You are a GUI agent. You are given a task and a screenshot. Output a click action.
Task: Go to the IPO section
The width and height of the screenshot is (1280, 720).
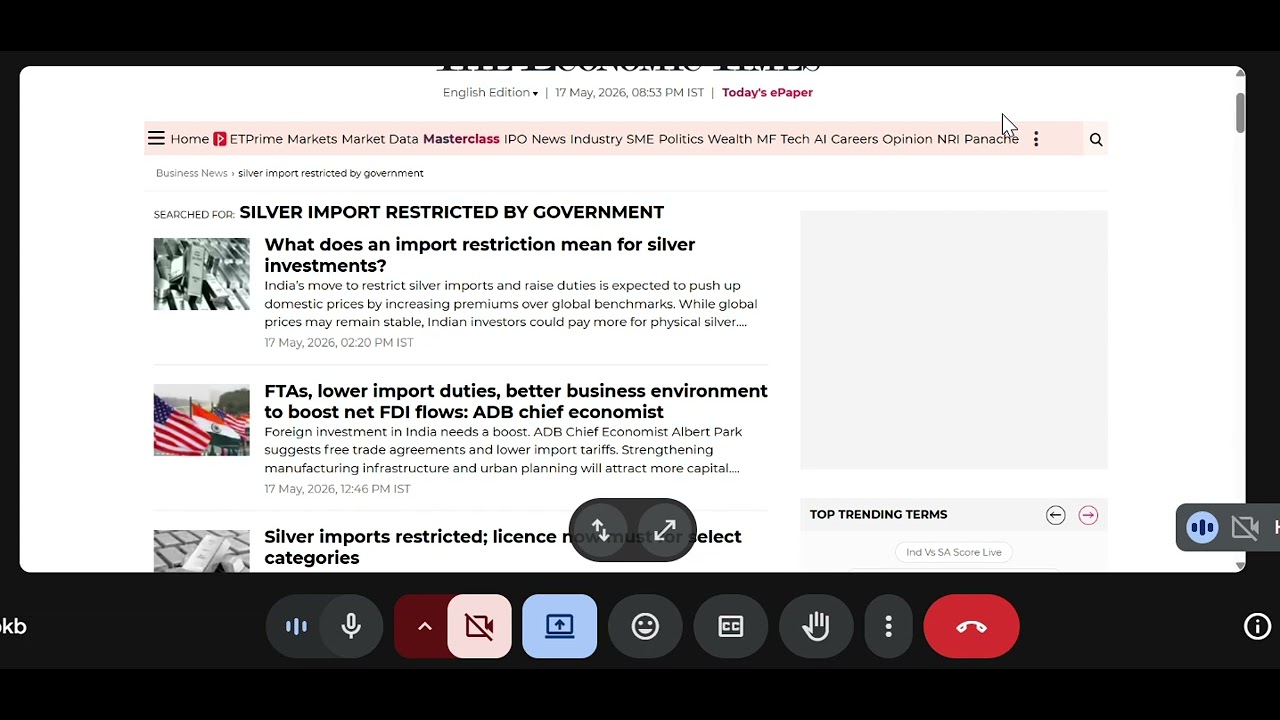pyautogui.click(x=515, y=139)
